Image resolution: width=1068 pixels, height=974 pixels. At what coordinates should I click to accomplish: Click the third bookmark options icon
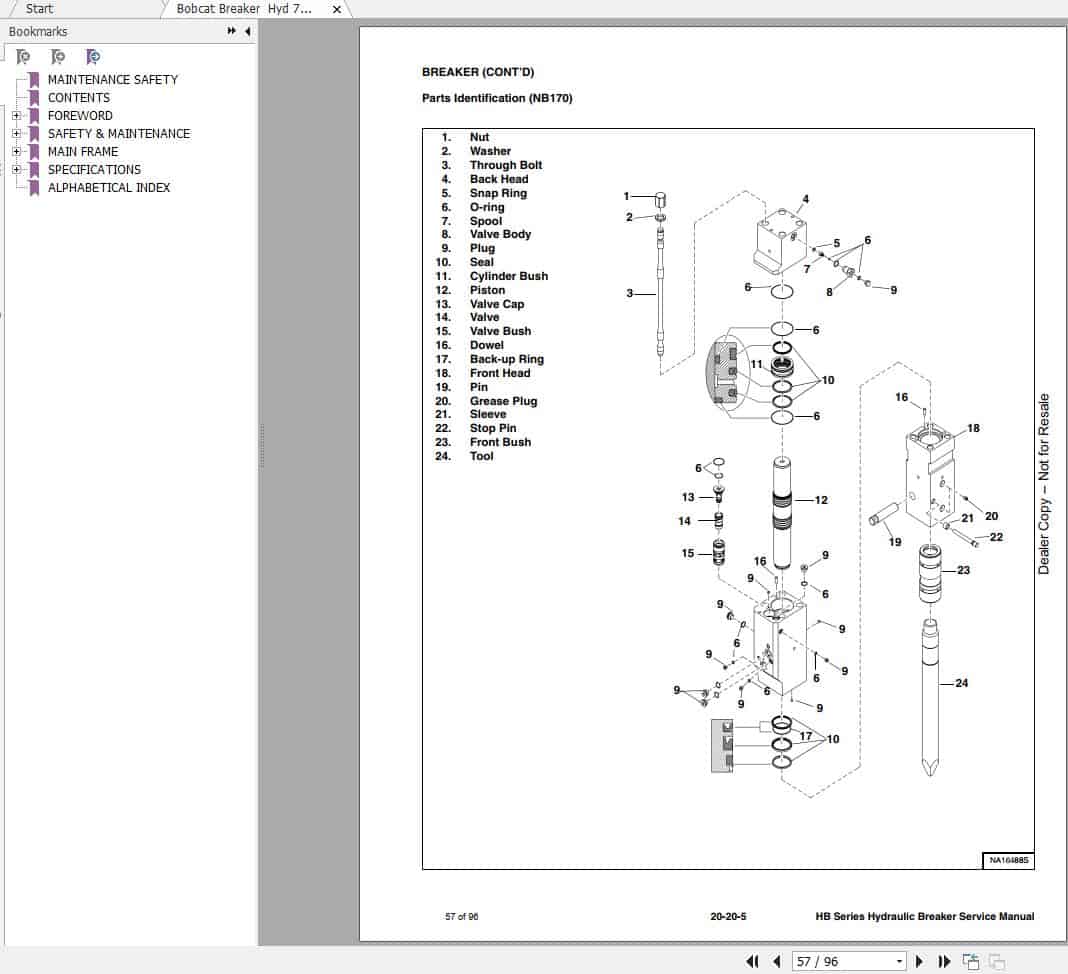tap(93, 57)
